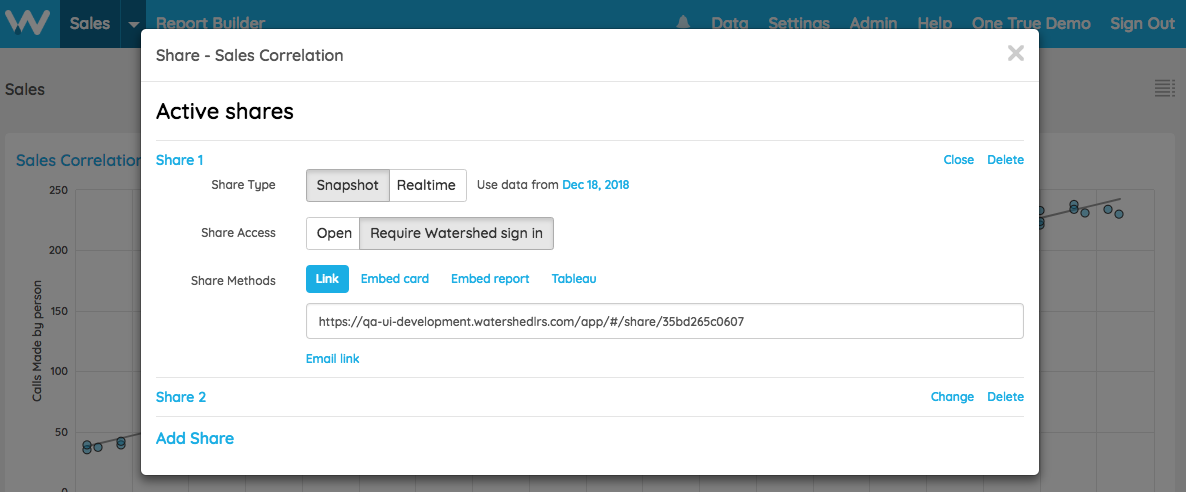The width and height of the screenshot is (1186, 492).
Task: Switch to Tableau share method
Action: click(x=574, y=279)
